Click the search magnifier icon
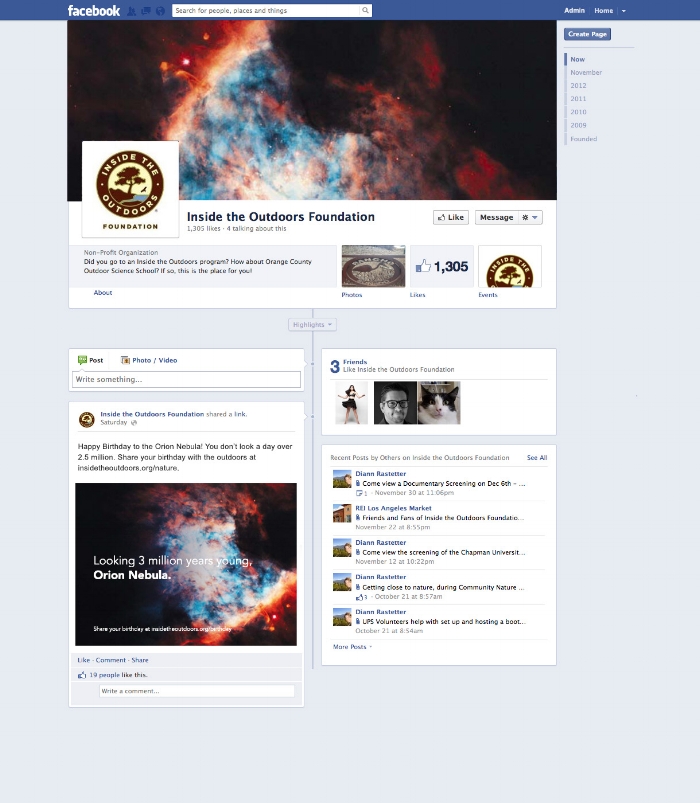 coord(365,10)
